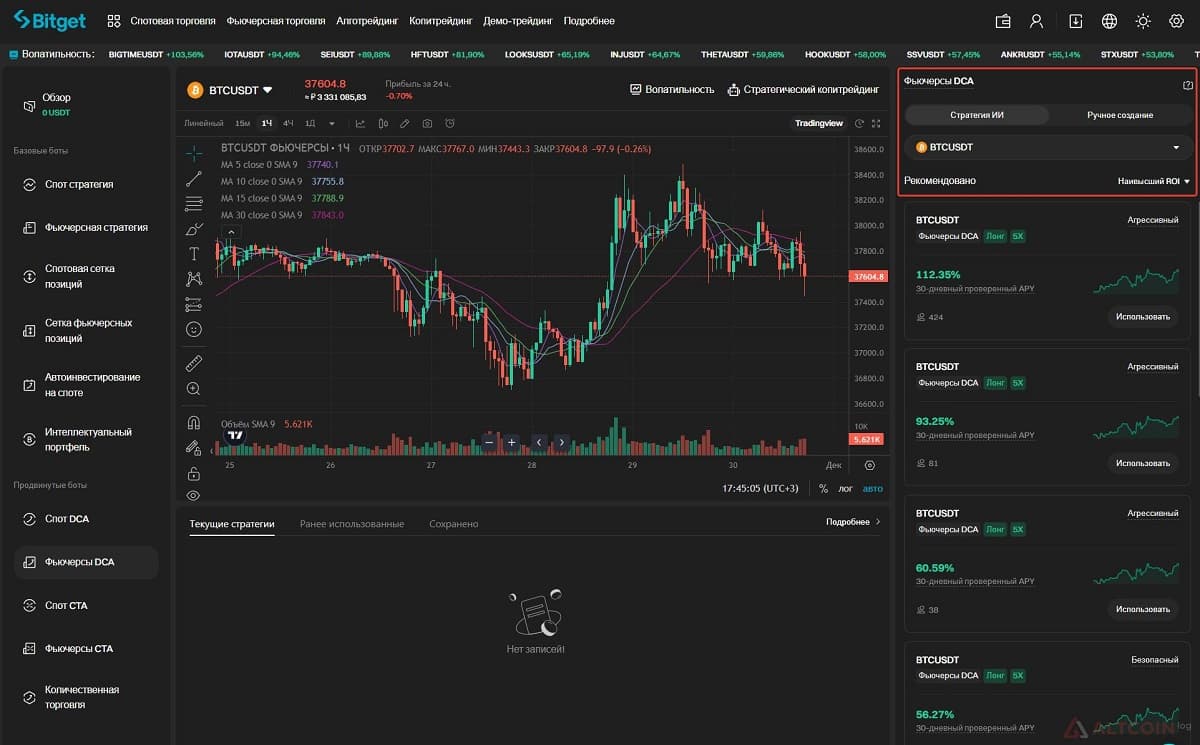Viewport: 1200px width, 745px height.
Task: Click Использовать for 93.25% strategy
Action: coord(1143,463)
